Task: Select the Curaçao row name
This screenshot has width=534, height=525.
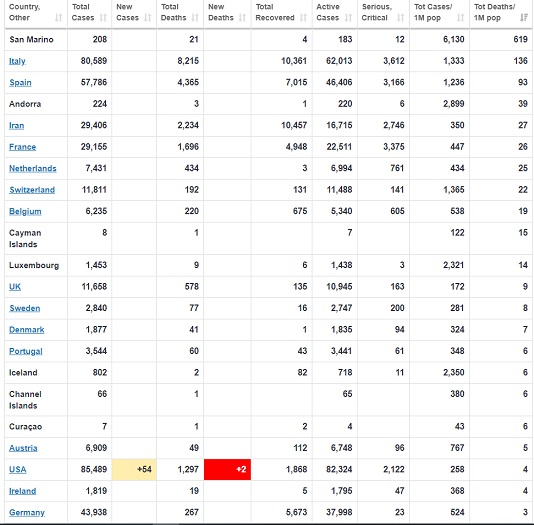Action: point(26,427)
